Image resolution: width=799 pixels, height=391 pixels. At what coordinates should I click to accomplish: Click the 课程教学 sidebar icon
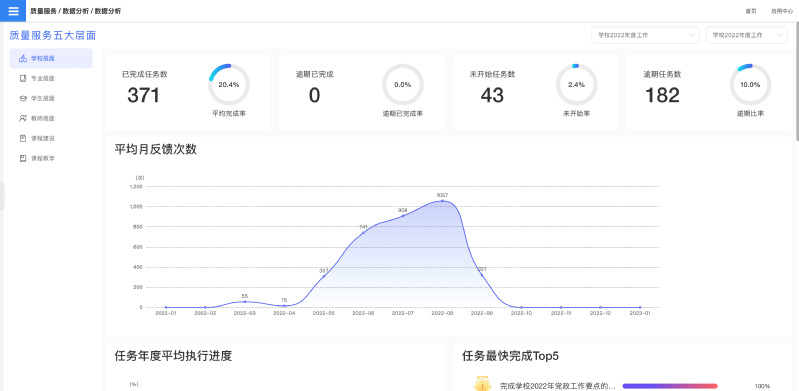(22, 158)
